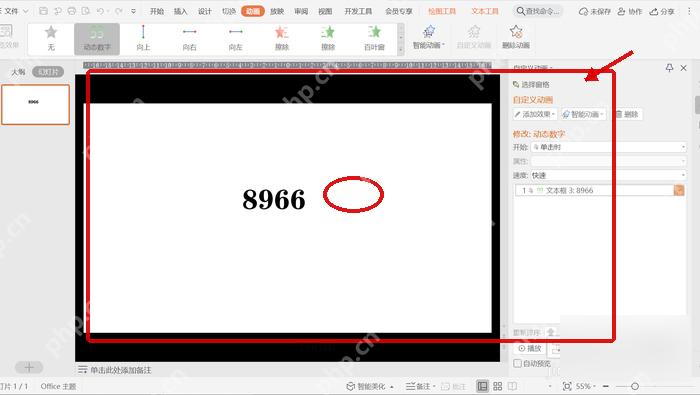This screenshot has height=395, width=700.
Task: Toggle the 备注 notes button in status bar
Action: tap(421, 387)
